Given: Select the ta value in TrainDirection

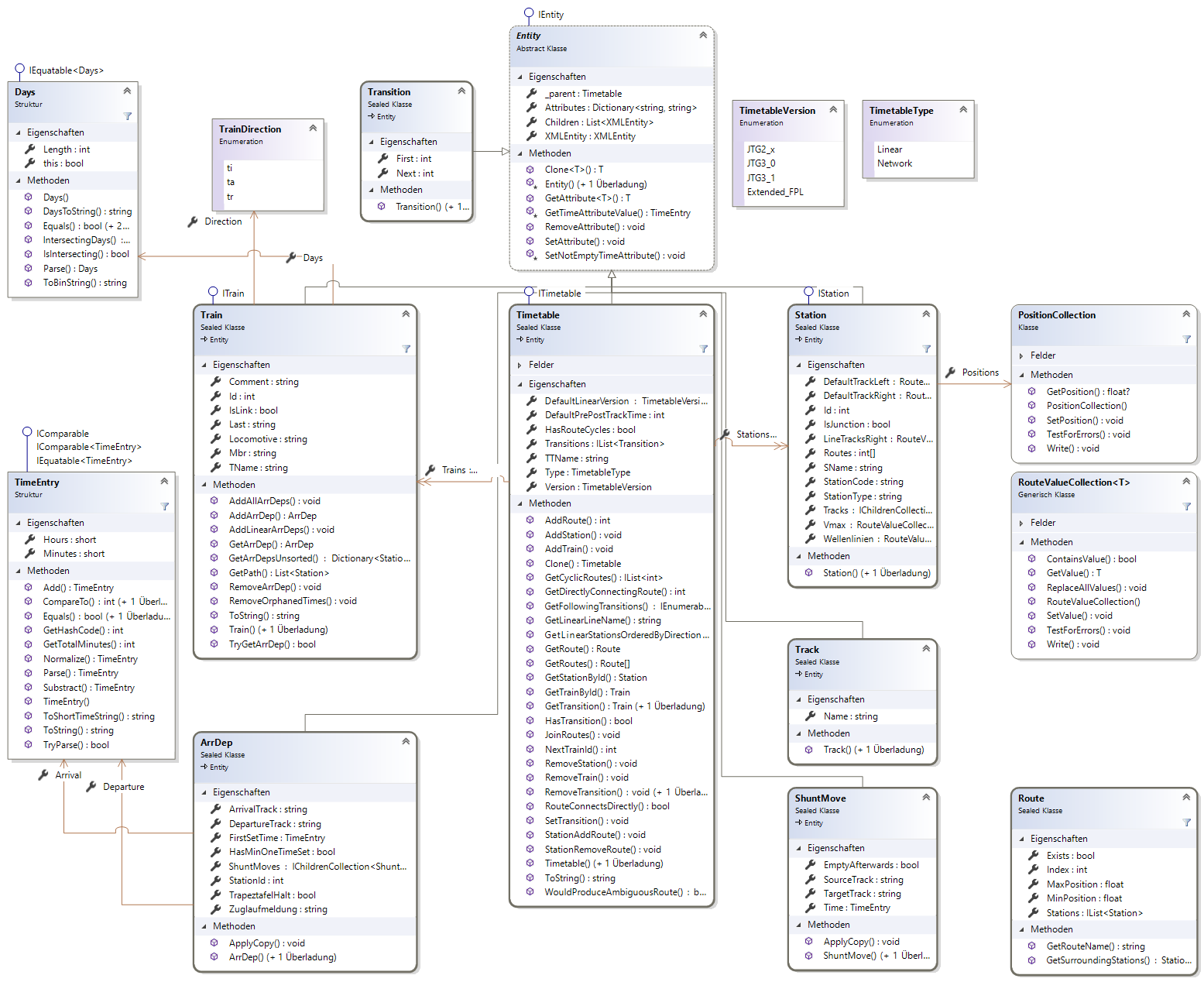Looking at the screenshot, I should [x=230, y=182].
